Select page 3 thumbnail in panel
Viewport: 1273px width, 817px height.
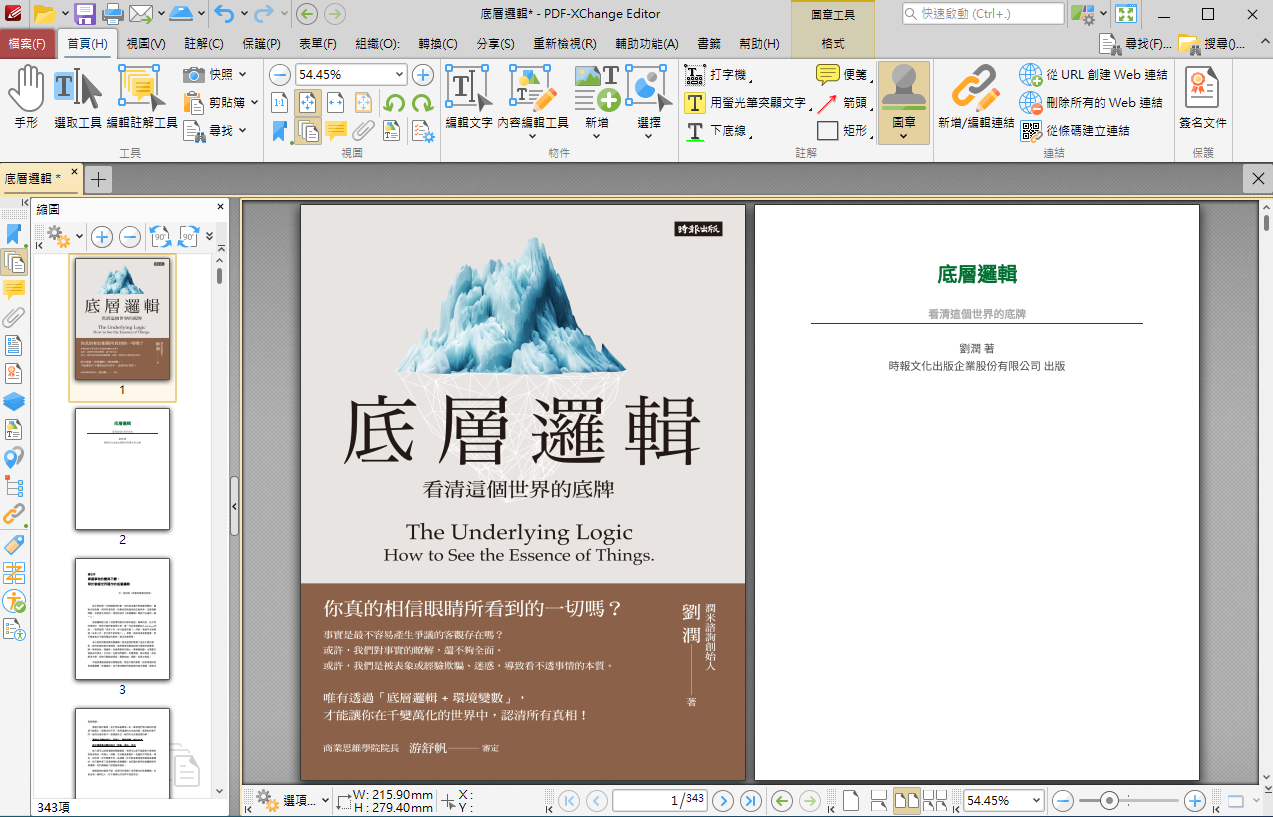[x=122, y=620]
